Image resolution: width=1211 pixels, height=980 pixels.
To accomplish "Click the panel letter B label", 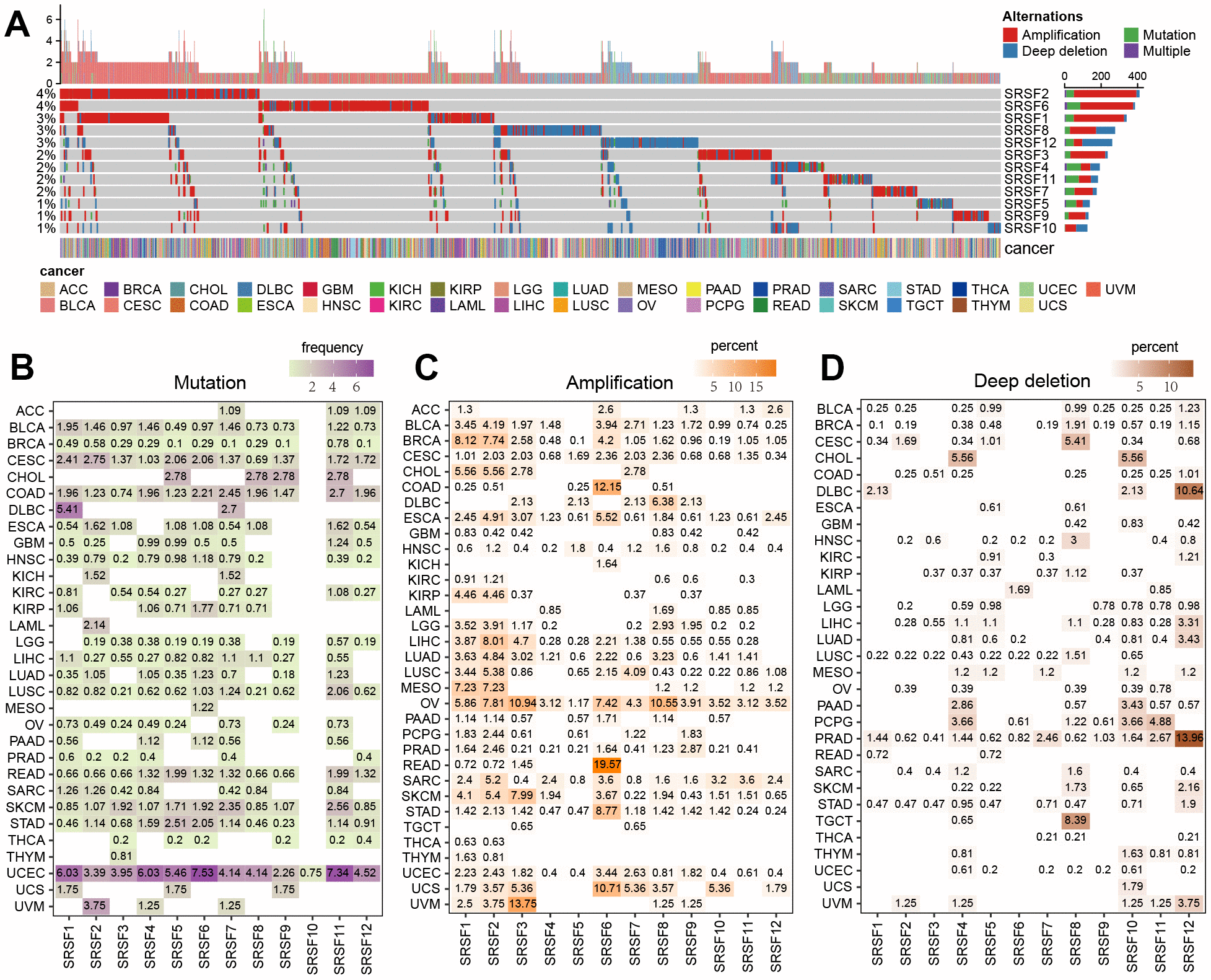I will (x=22, y=367).
